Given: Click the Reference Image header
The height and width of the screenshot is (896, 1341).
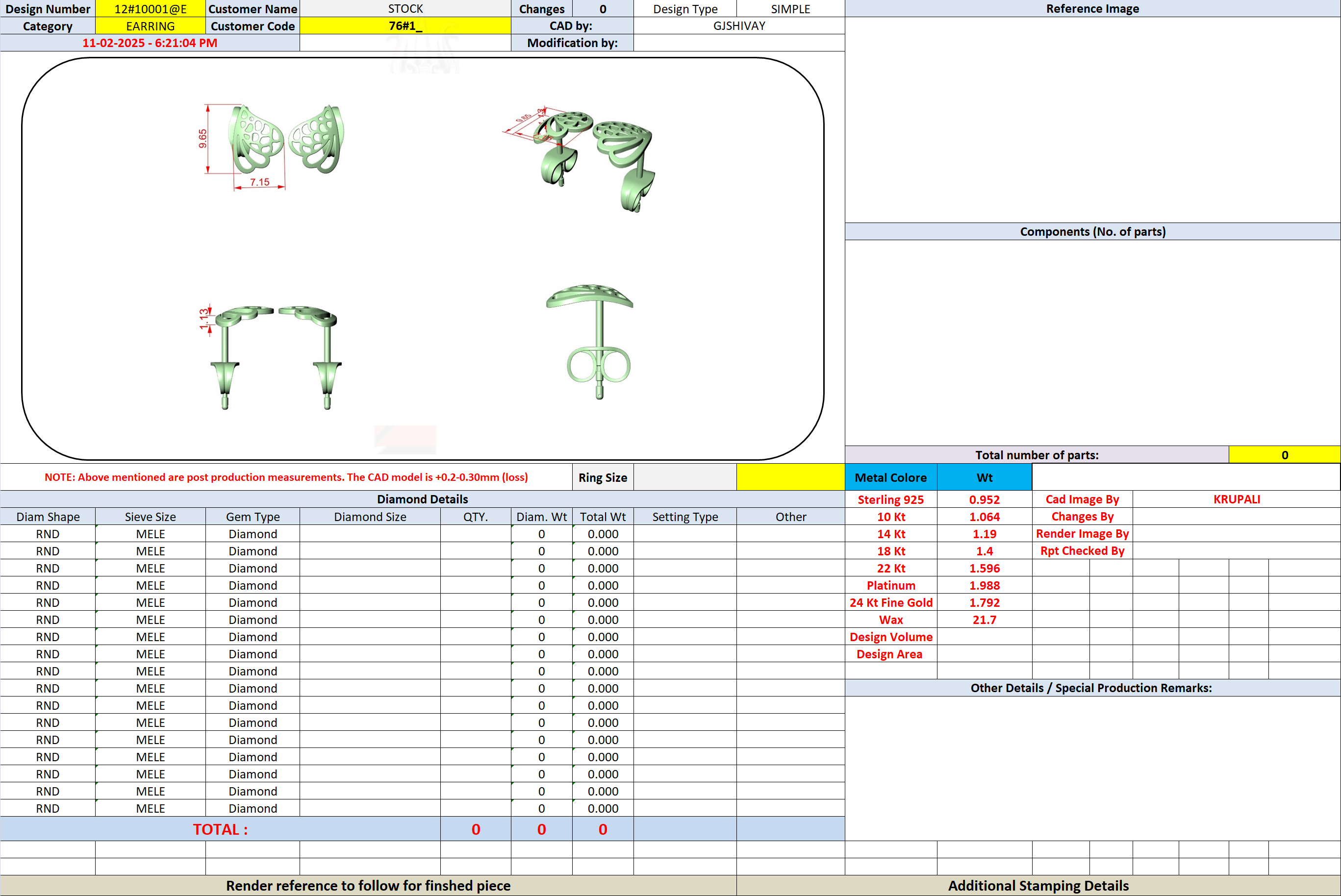Looking at the screenshot, I should point(1092,8).
